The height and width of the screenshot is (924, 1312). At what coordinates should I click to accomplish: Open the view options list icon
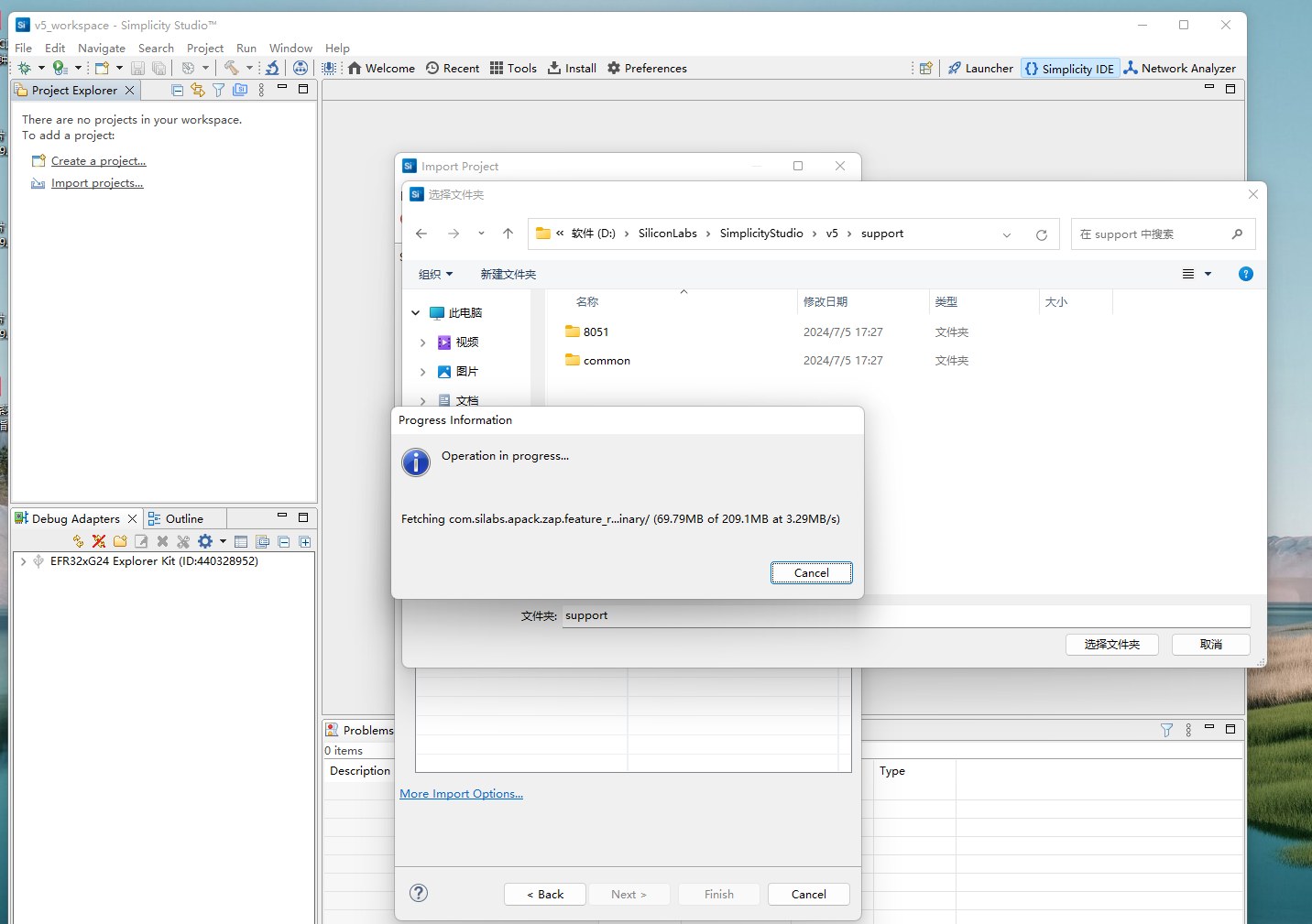(x=1188, y=274)
